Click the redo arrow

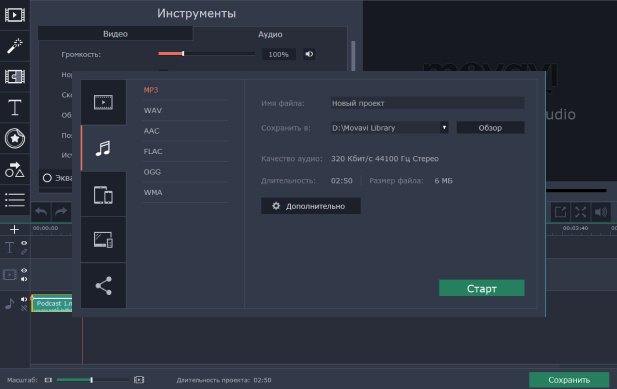coord(61,212)
